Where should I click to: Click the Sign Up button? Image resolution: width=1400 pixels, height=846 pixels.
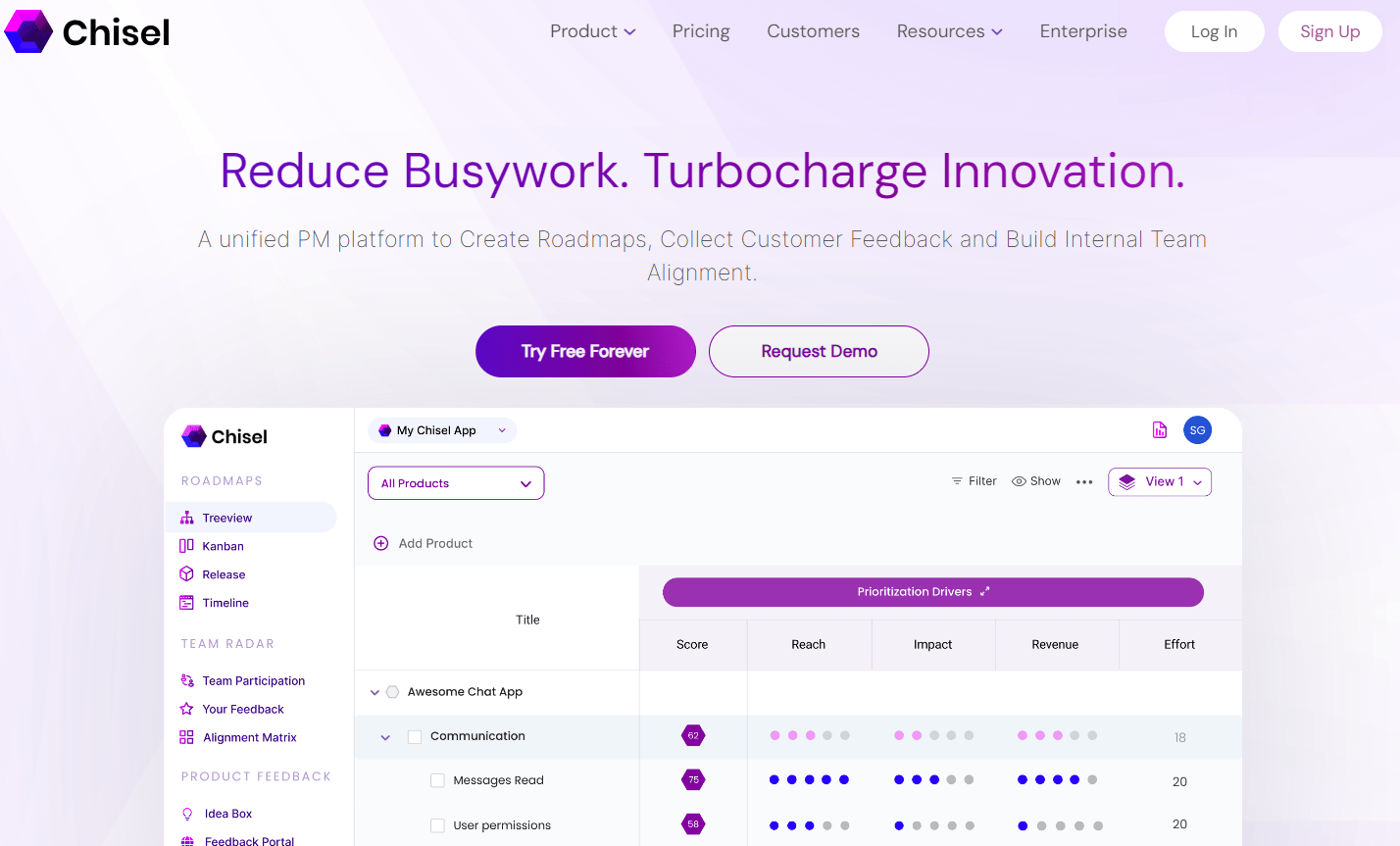1330,31
